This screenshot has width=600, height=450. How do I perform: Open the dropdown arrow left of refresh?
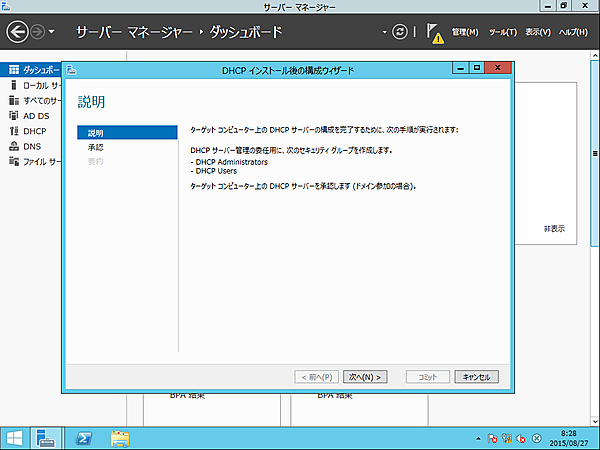385,32
